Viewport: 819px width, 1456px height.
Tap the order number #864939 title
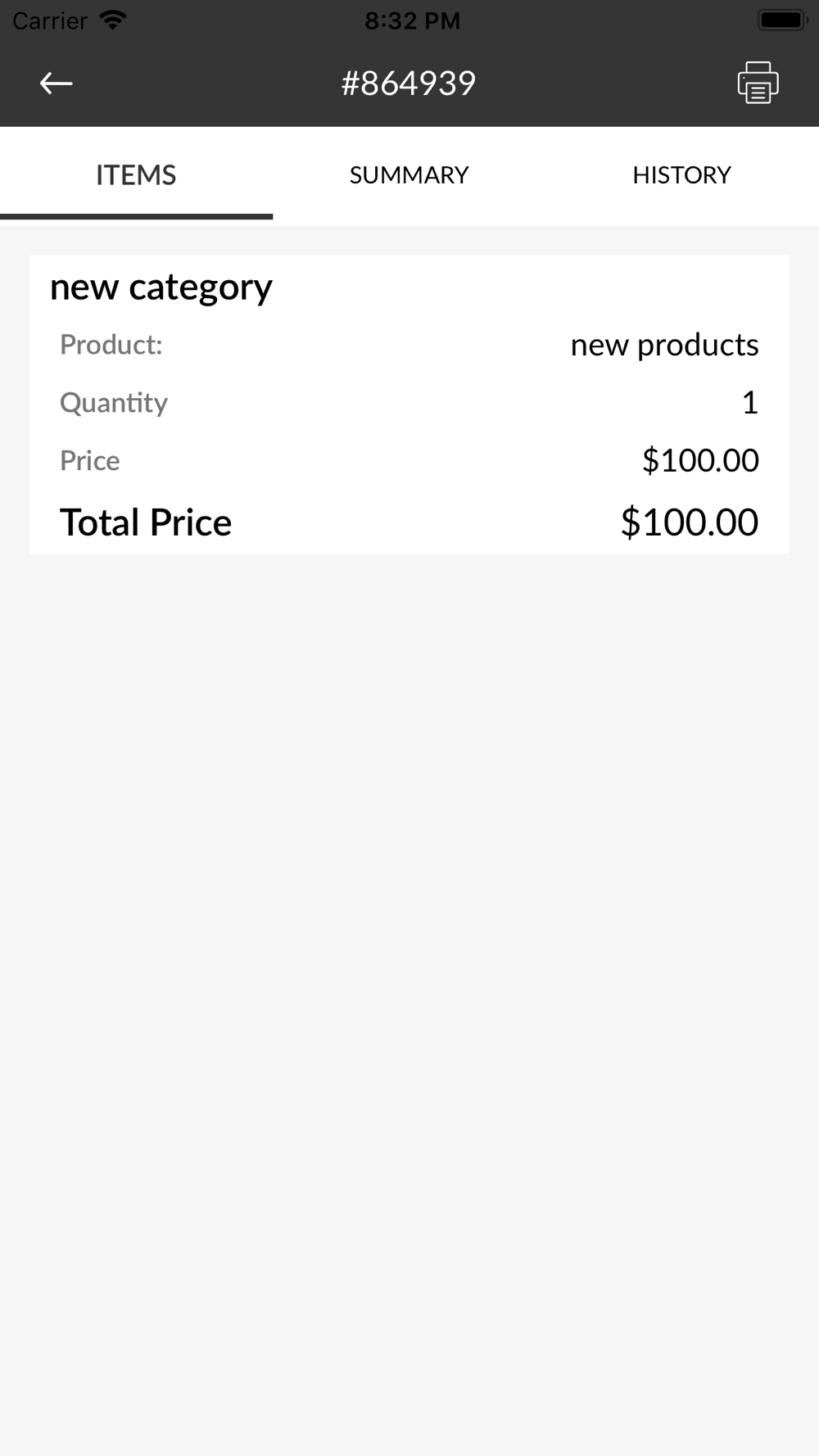[409, 83]
